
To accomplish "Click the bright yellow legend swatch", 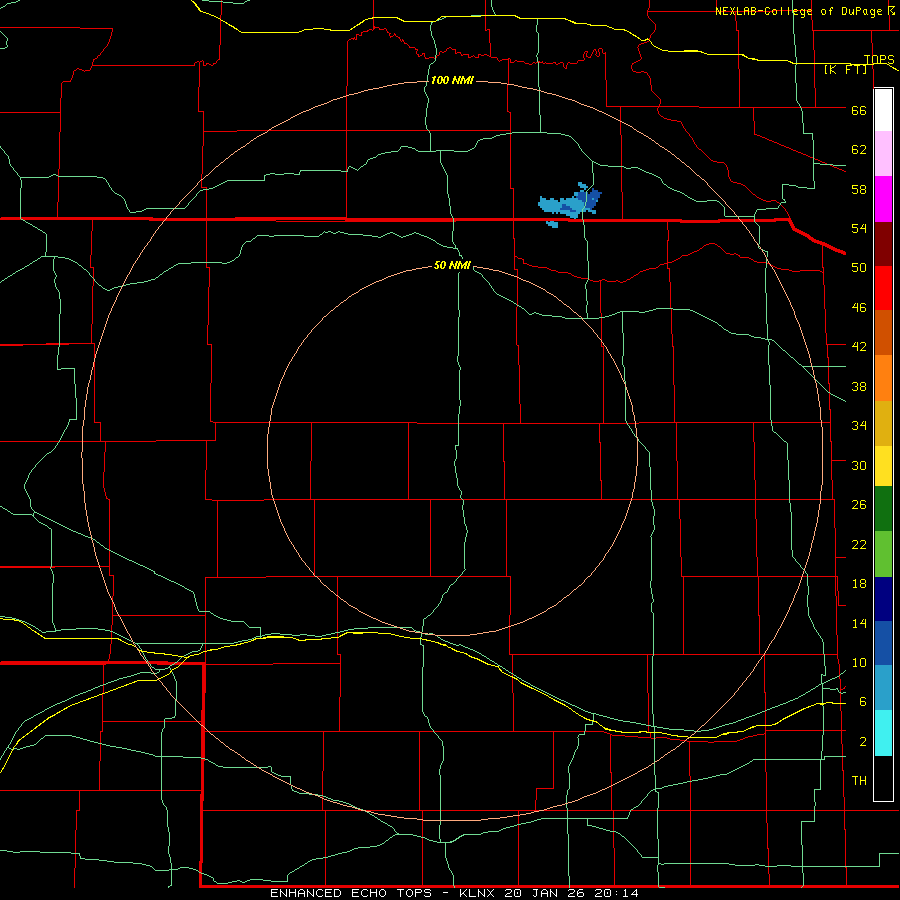I will (883, 466).
